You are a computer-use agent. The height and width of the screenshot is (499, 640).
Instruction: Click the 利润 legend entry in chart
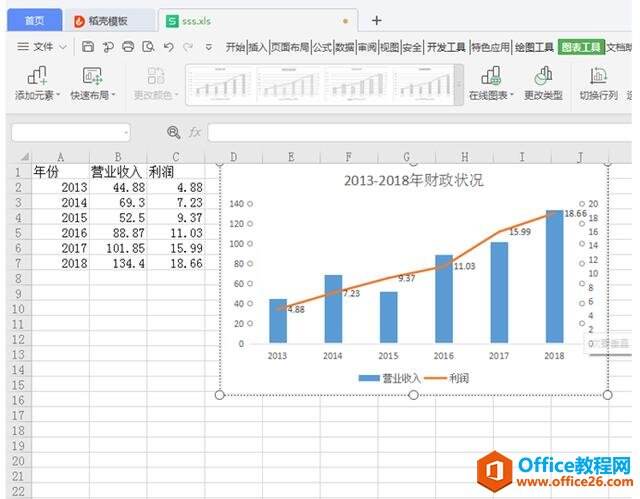(x=447, y=378)
